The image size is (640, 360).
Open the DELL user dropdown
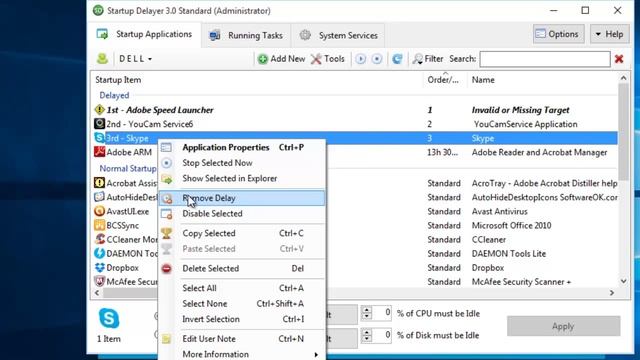pyautogui.click(x=136, y=59)
